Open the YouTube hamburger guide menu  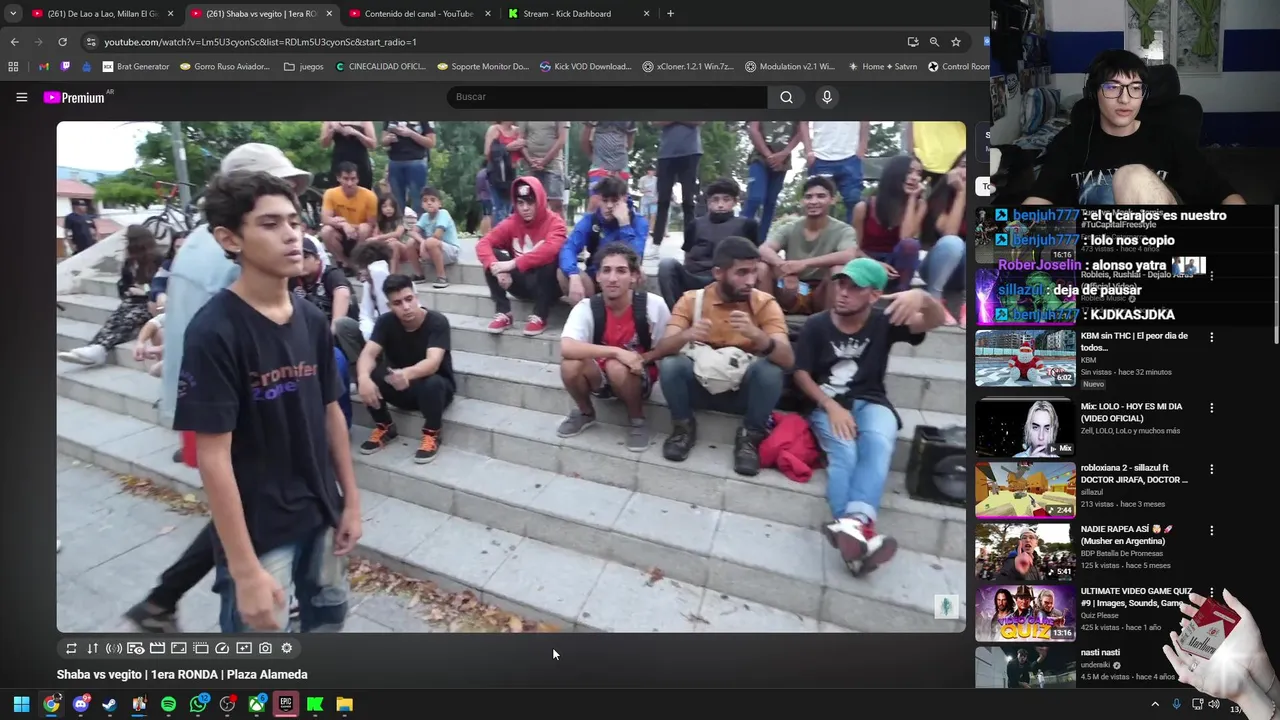pos(21,97)
